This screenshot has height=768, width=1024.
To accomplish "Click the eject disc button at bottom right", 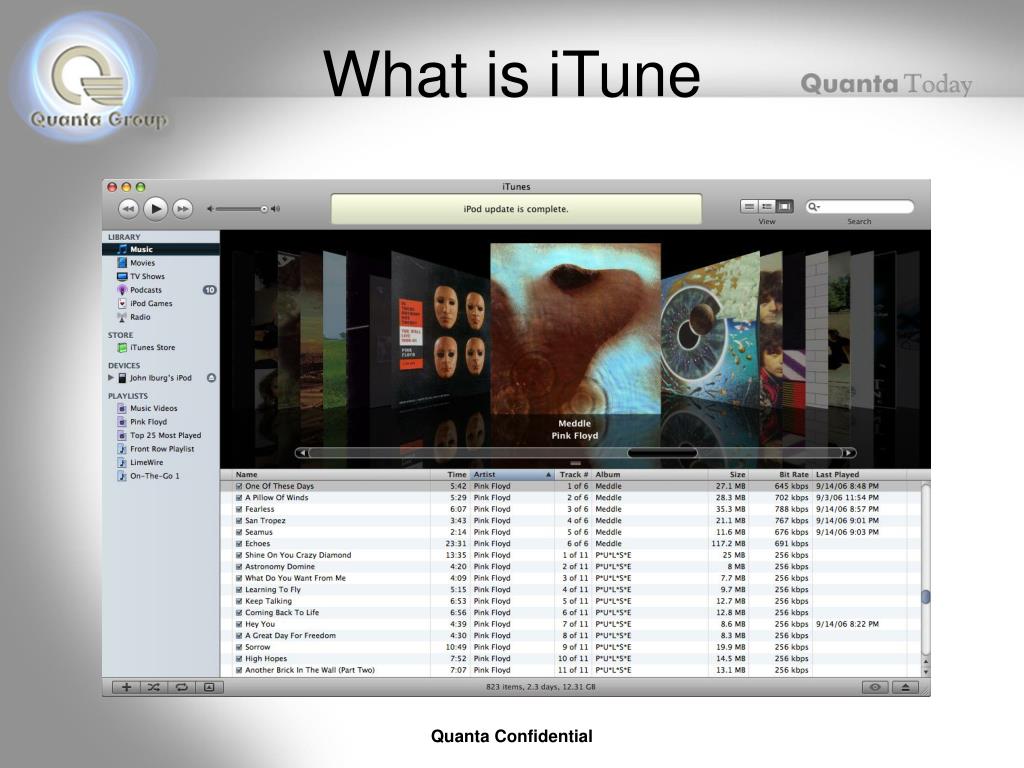I will coord(905,687).
